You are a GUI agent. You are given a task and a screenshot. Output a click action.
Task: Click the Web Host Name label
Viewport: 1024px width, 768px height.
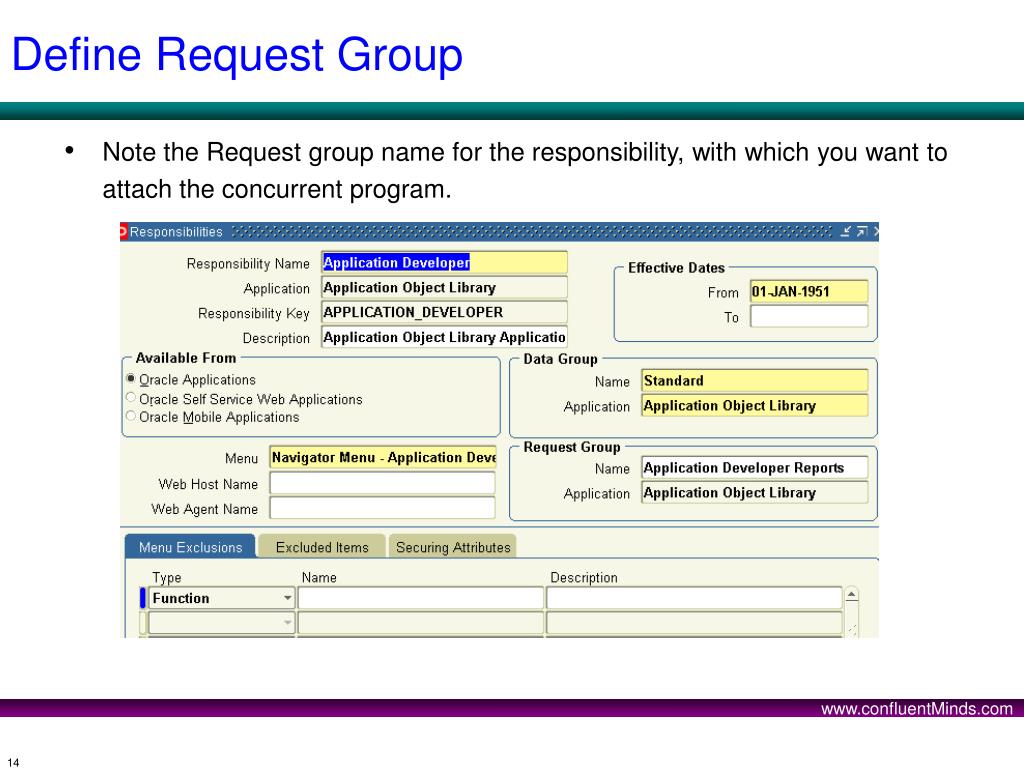tap(208, 484)
